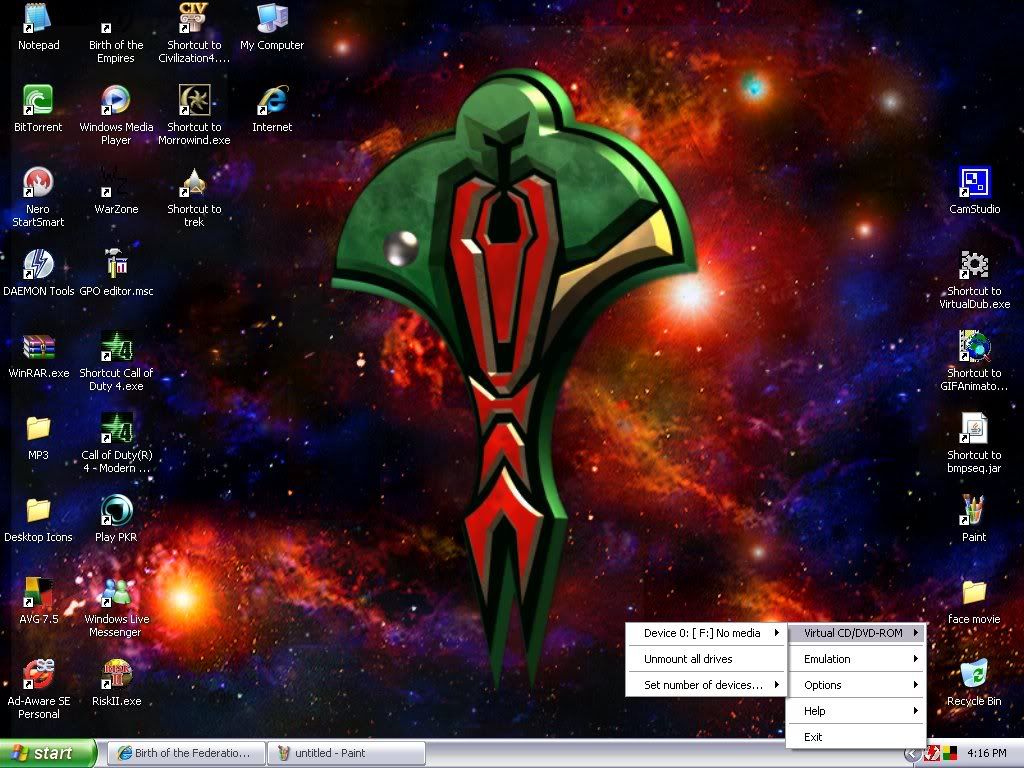Open the Desktop Icons folder
Image resolution: width=1024 pixels, height=768 pixels.
click(x=38, y=510)
